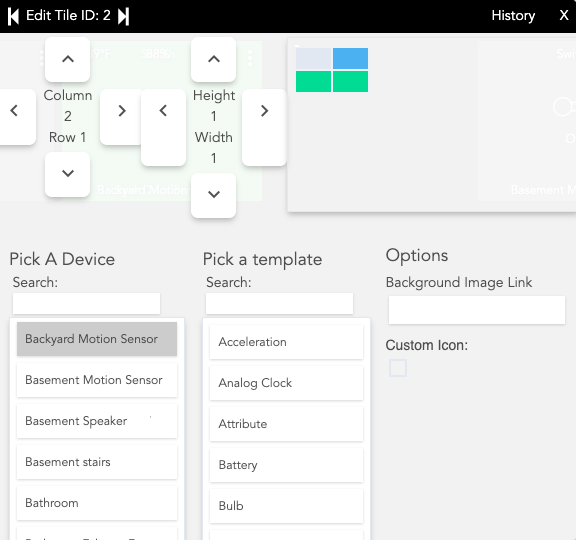The width and height of the screenshot is (576, 540).
Task: Go to the previous tile using skip-back icon
Action: (x=13, y=17)
